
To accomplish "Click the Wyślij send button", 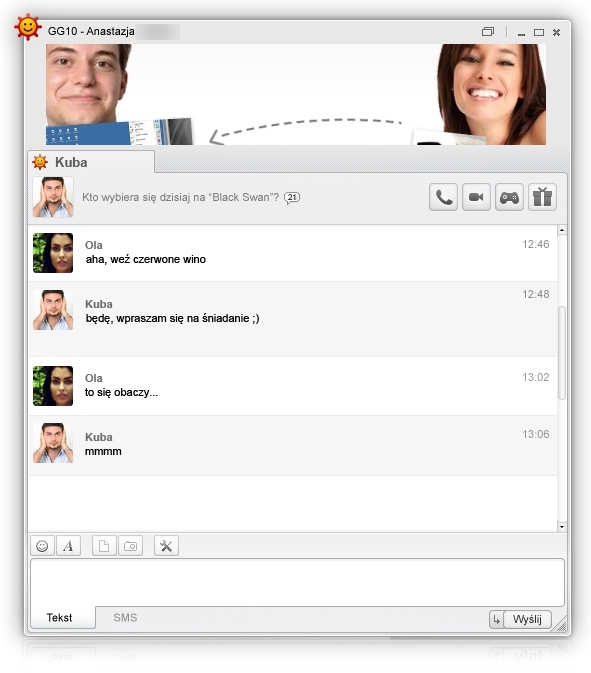I will tap(527, 619).
